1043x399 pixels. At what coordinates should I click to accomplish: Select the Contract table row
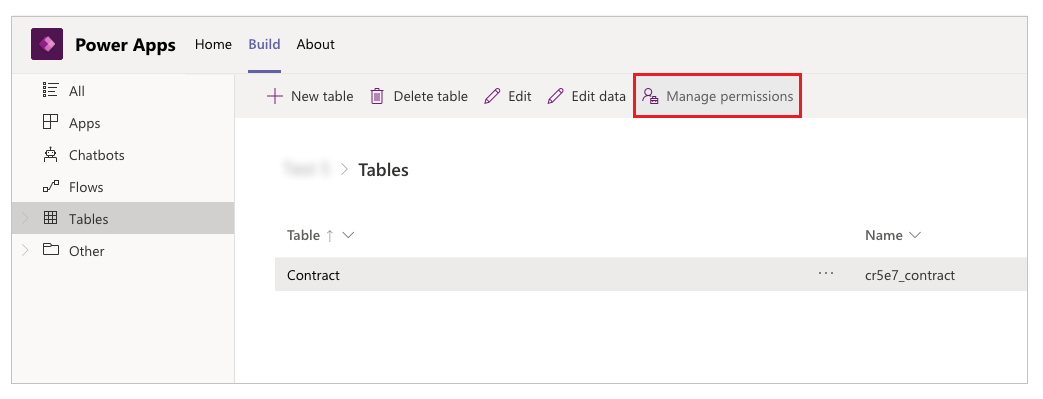click(x=651, y=275)
